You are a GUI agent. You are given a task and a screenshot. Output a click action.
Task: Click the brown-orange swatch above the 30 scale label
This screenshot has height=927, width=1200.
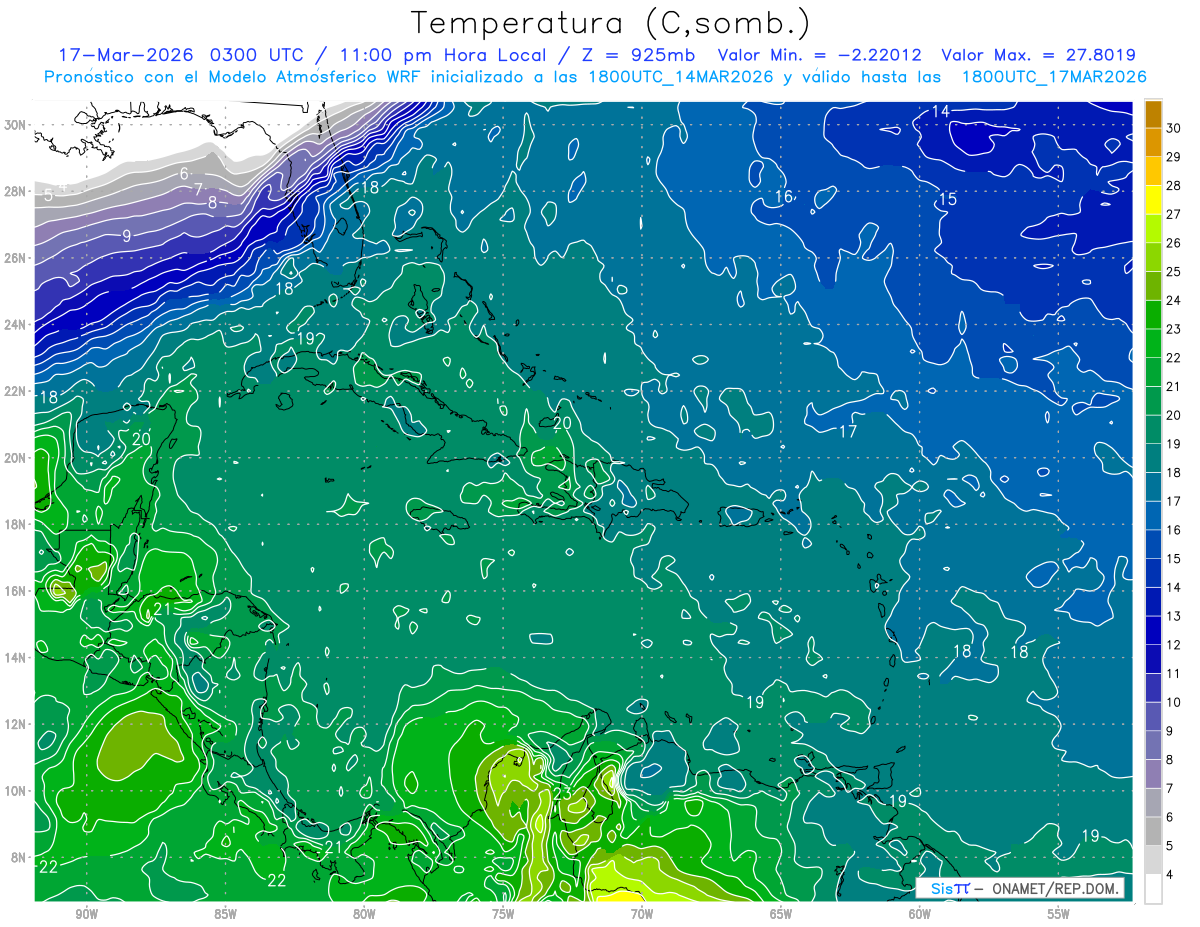pos(1153,113)
